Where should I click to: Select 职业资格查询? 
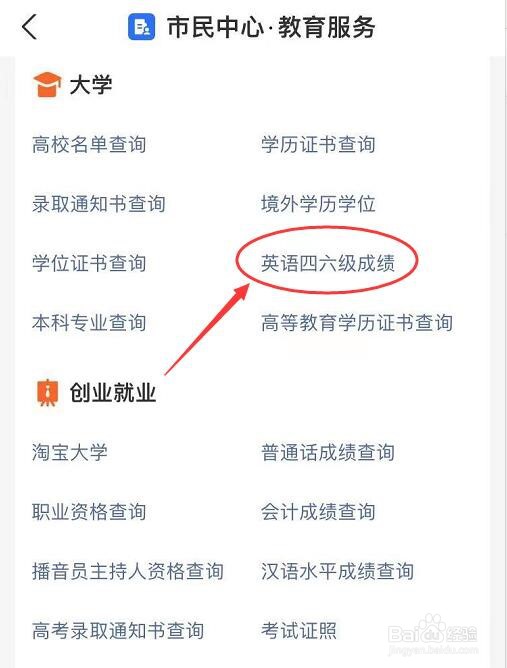click(x=89, y=511)
